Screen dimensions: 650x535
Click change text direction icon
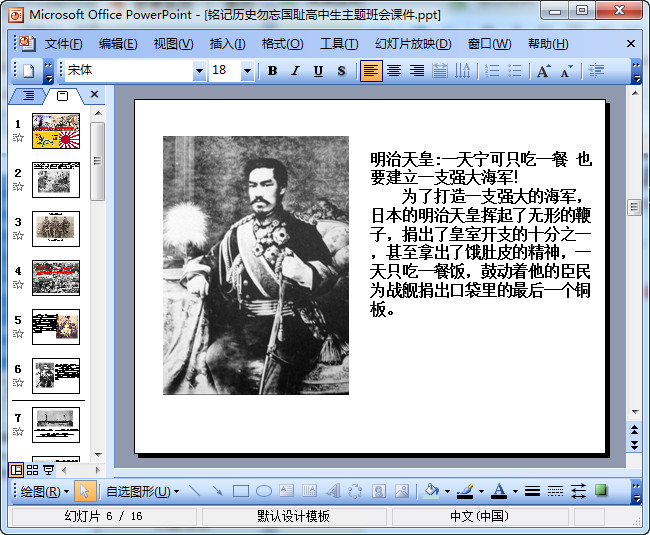coord(462,71)
